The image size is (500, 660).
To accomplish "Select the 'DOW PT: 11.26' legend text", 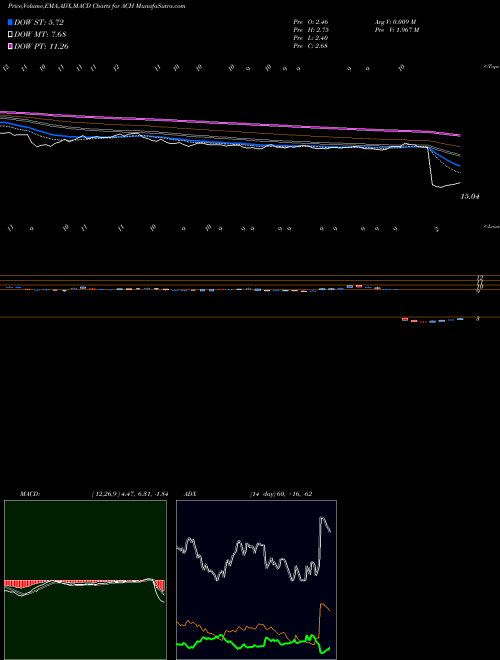I will tap(41, 46).
